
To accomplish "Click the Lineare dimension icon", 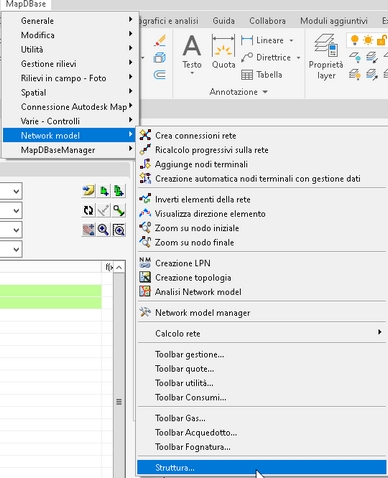I will [247, 40].
